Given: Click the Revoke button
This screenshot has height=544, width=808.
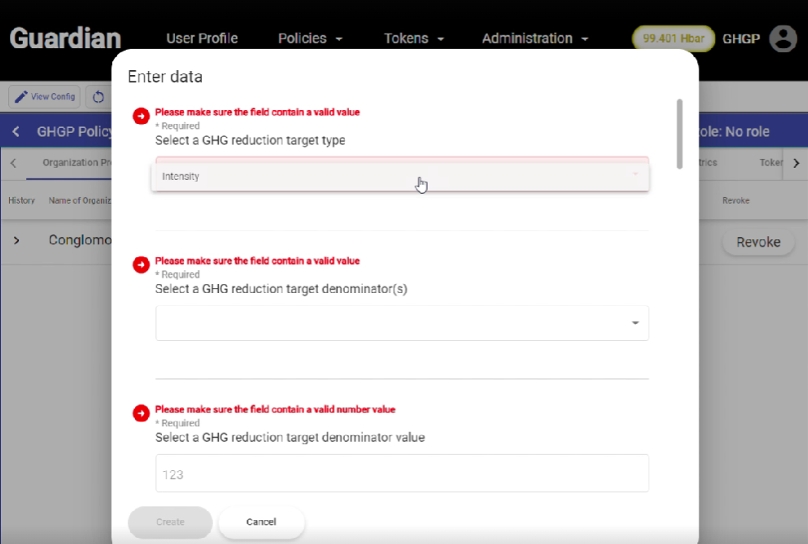Looking at the screenshot, I should [x=758, y=242].
